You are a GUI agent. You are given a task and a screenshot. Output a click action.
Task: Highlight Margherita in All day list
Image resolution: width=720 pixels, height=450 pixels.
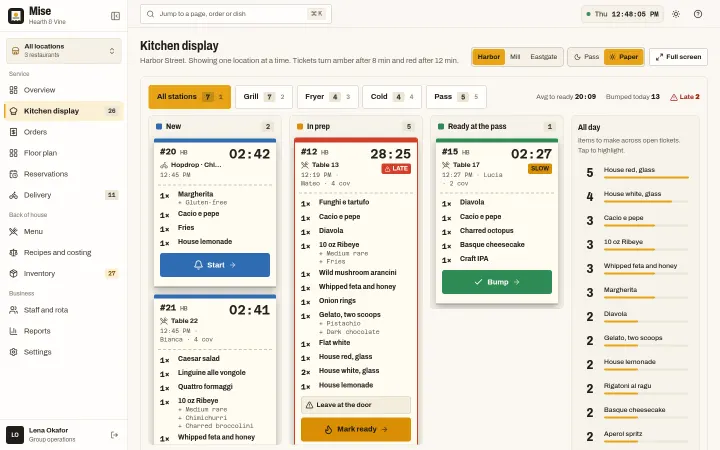(636, 292)
